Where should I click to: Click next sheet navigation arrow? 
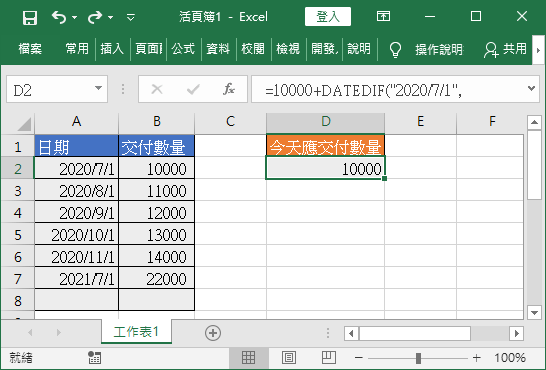(x=58, y=333)
